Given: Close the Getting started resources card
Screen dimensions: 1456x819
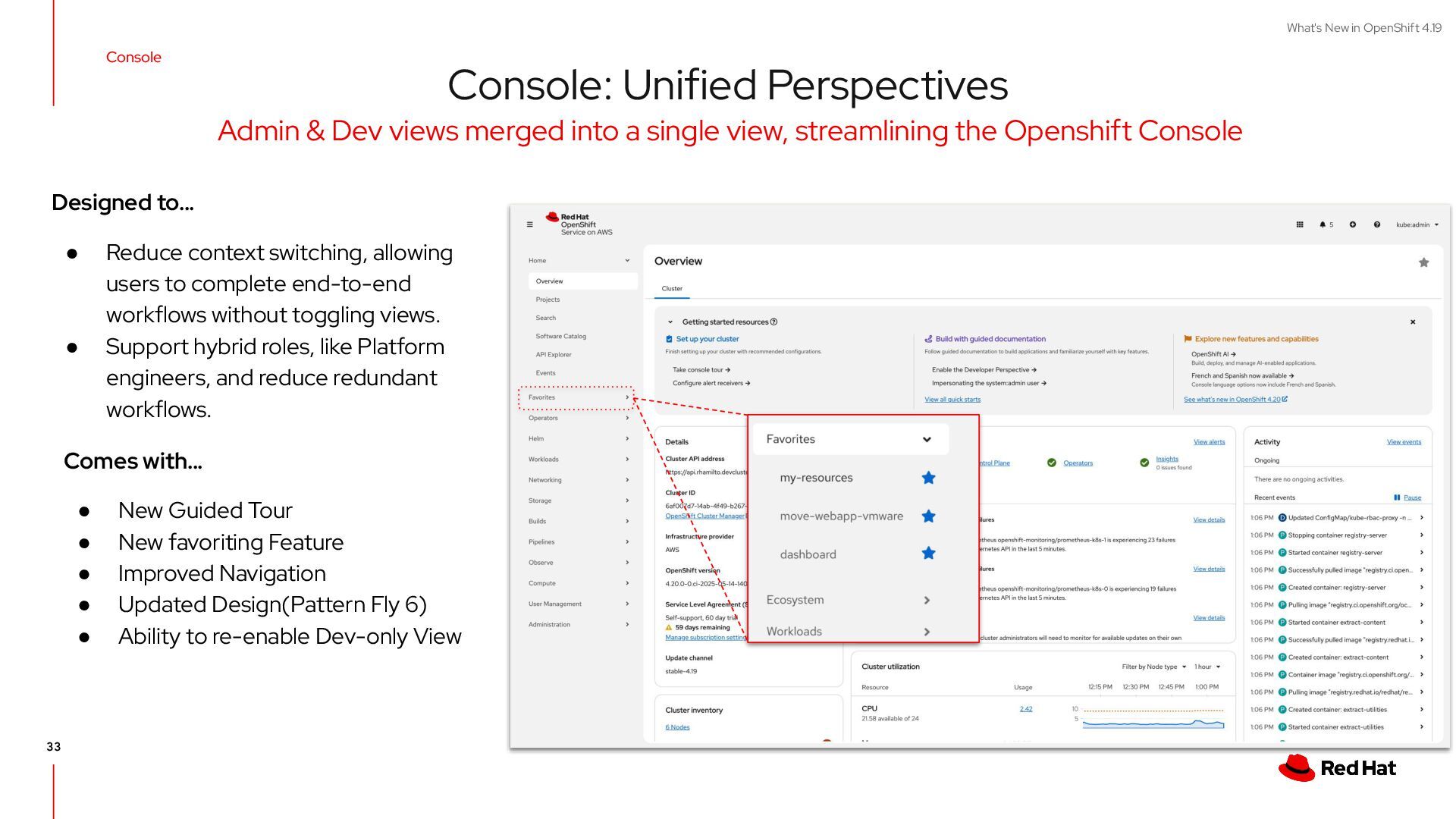Looking at the screenshot, I should 1413,322.
